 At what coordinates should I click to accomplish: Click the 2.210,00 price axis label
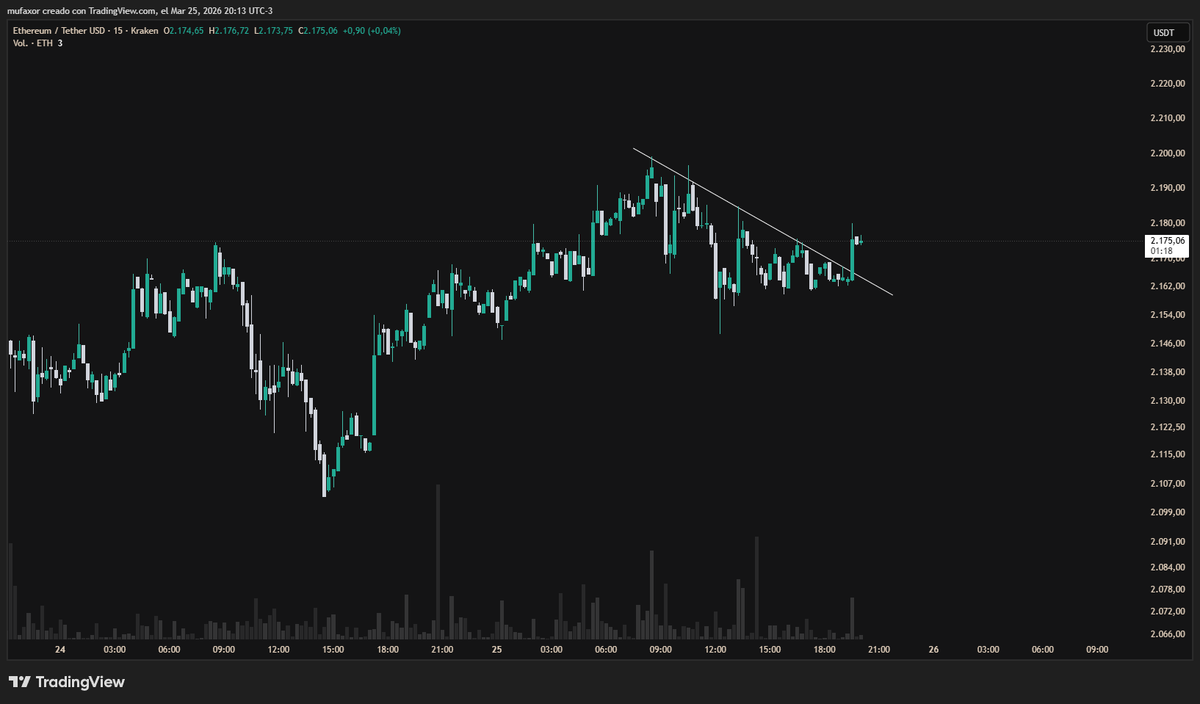click(1167, 118)
